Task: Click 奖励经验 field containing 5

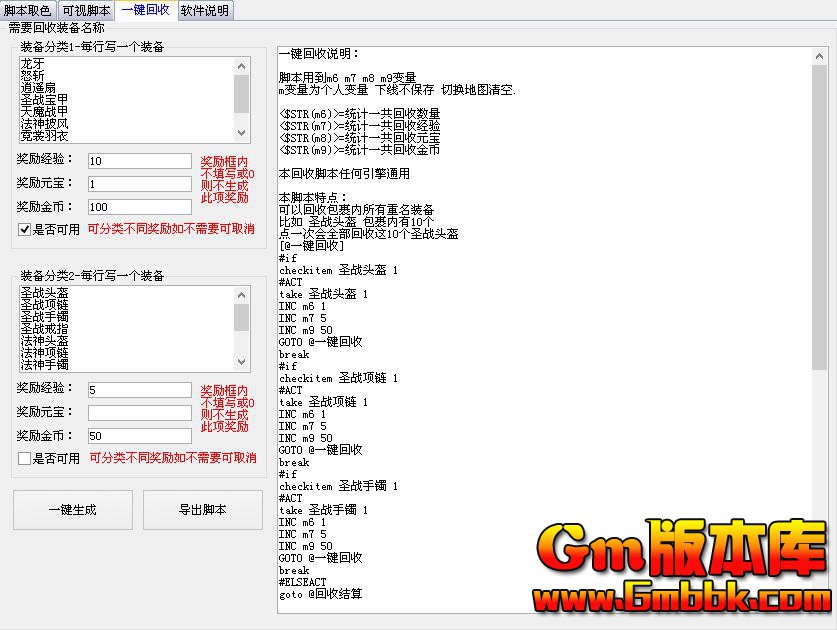Action: click(x=139, y=390)
